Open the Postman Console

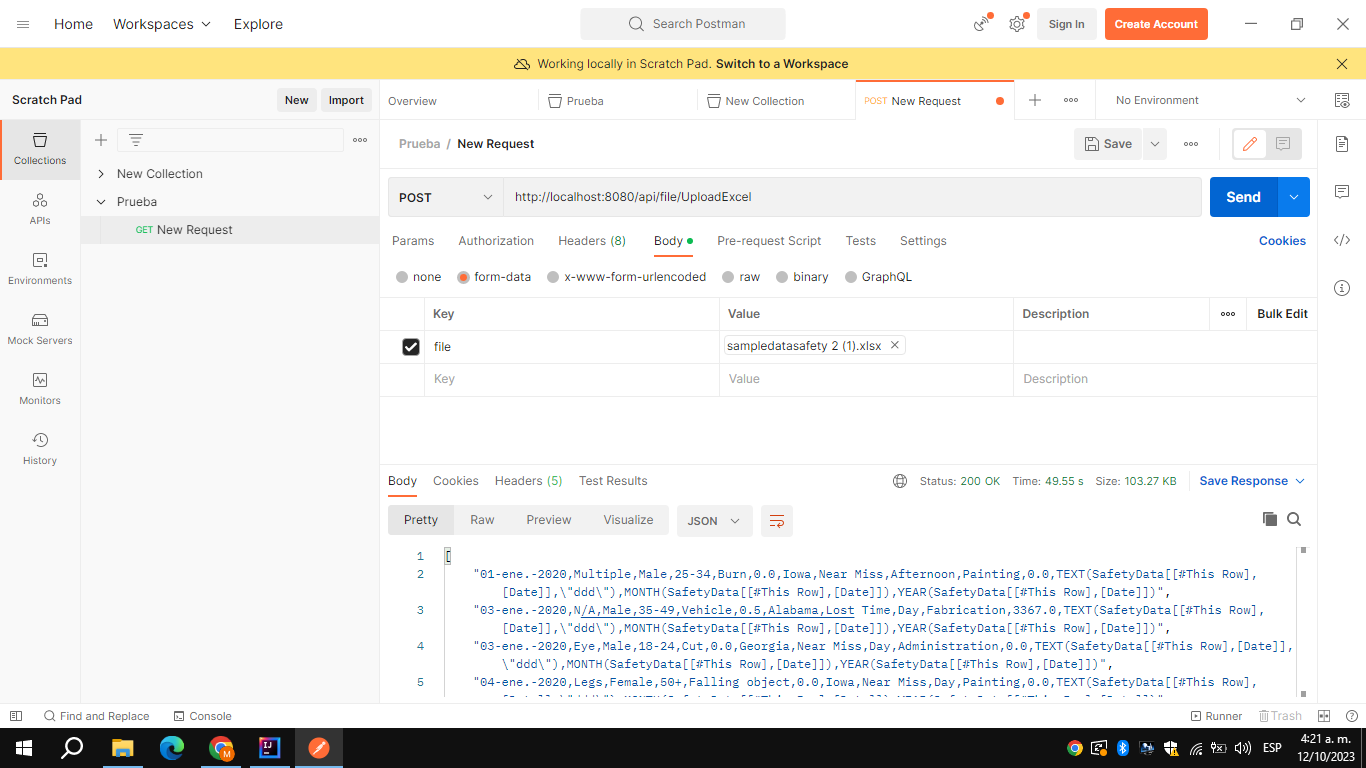pyautogui.click(x=203, y=716)
